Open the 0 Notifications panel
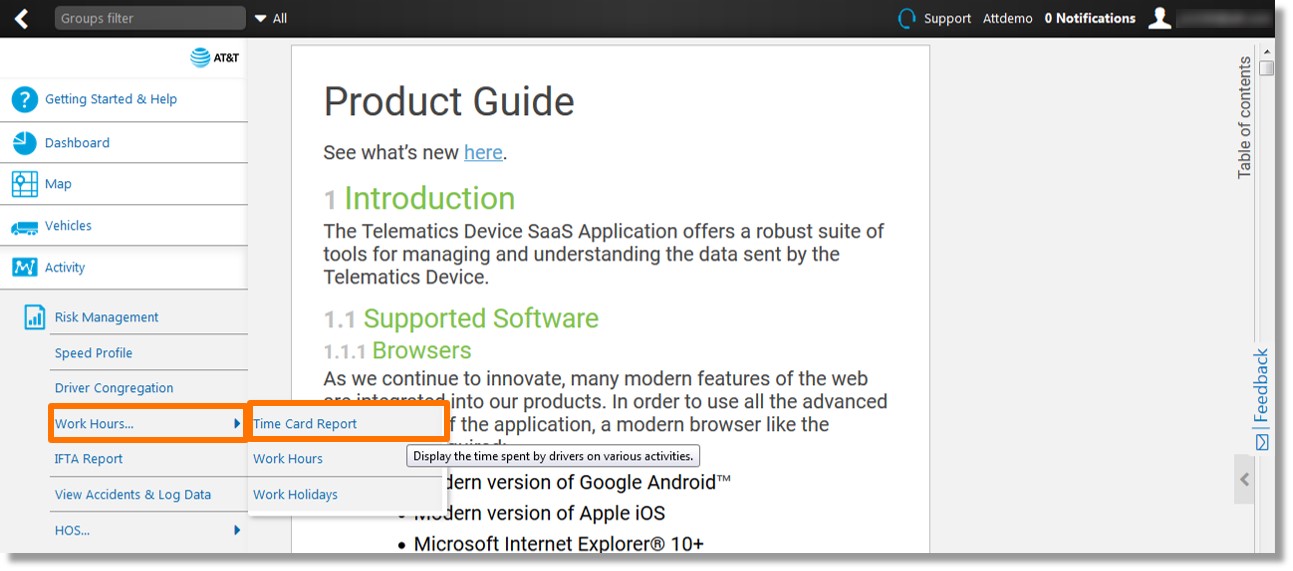The width and height of the screenshot is (1293, 571). 1090,18
